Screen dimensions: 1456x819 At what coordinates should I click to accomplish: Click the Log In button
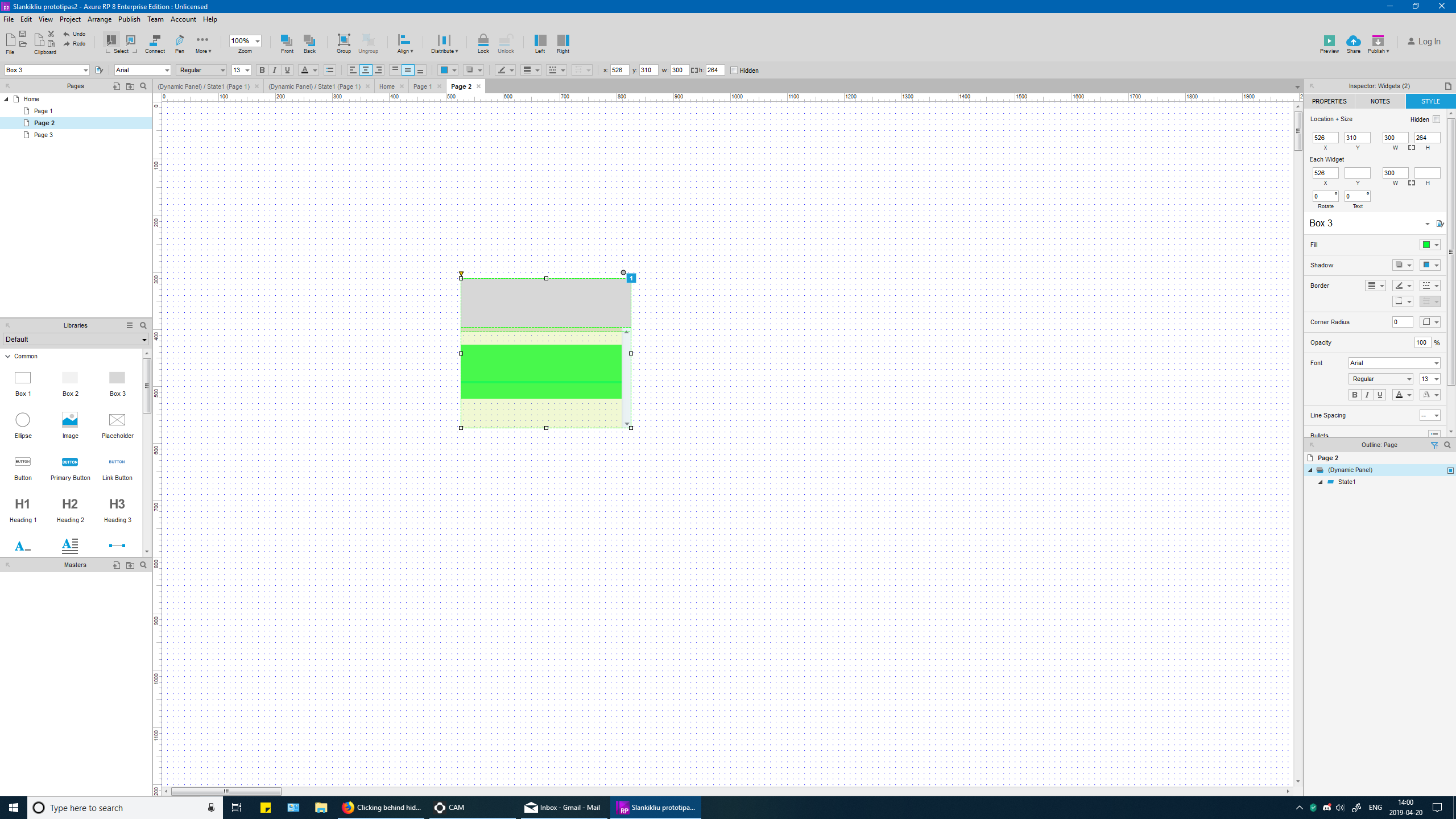(x=1424, y=42)
